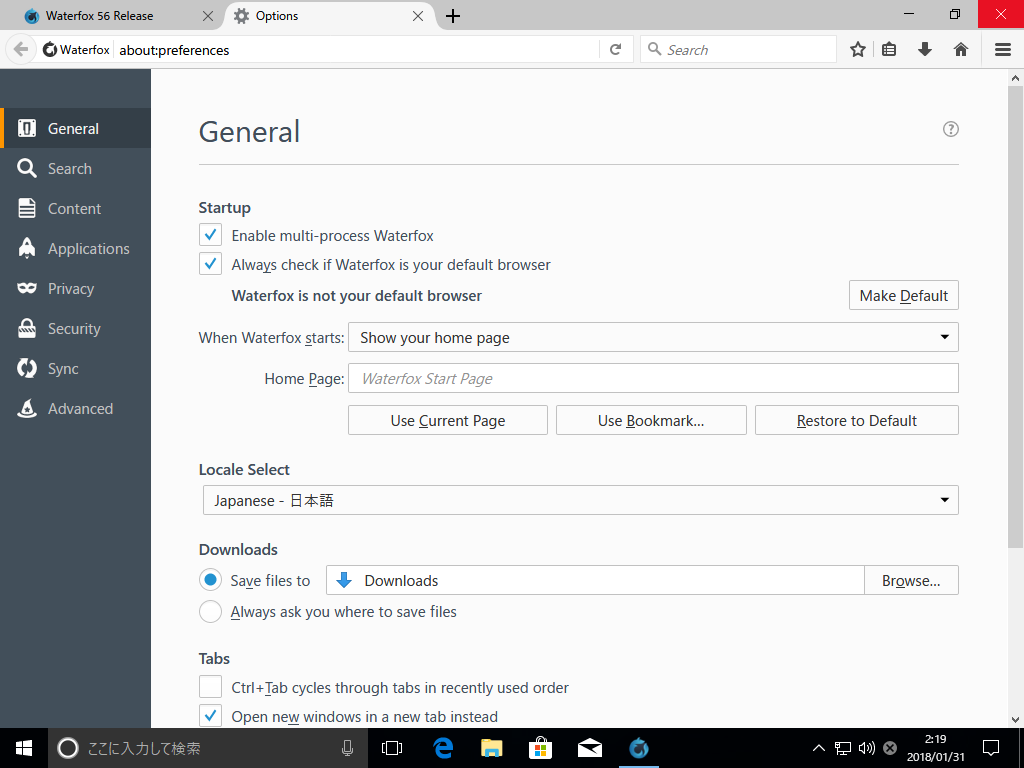1024x768 pixels.
Task: Open Content preferences category
Action: [x=75, y=208]
